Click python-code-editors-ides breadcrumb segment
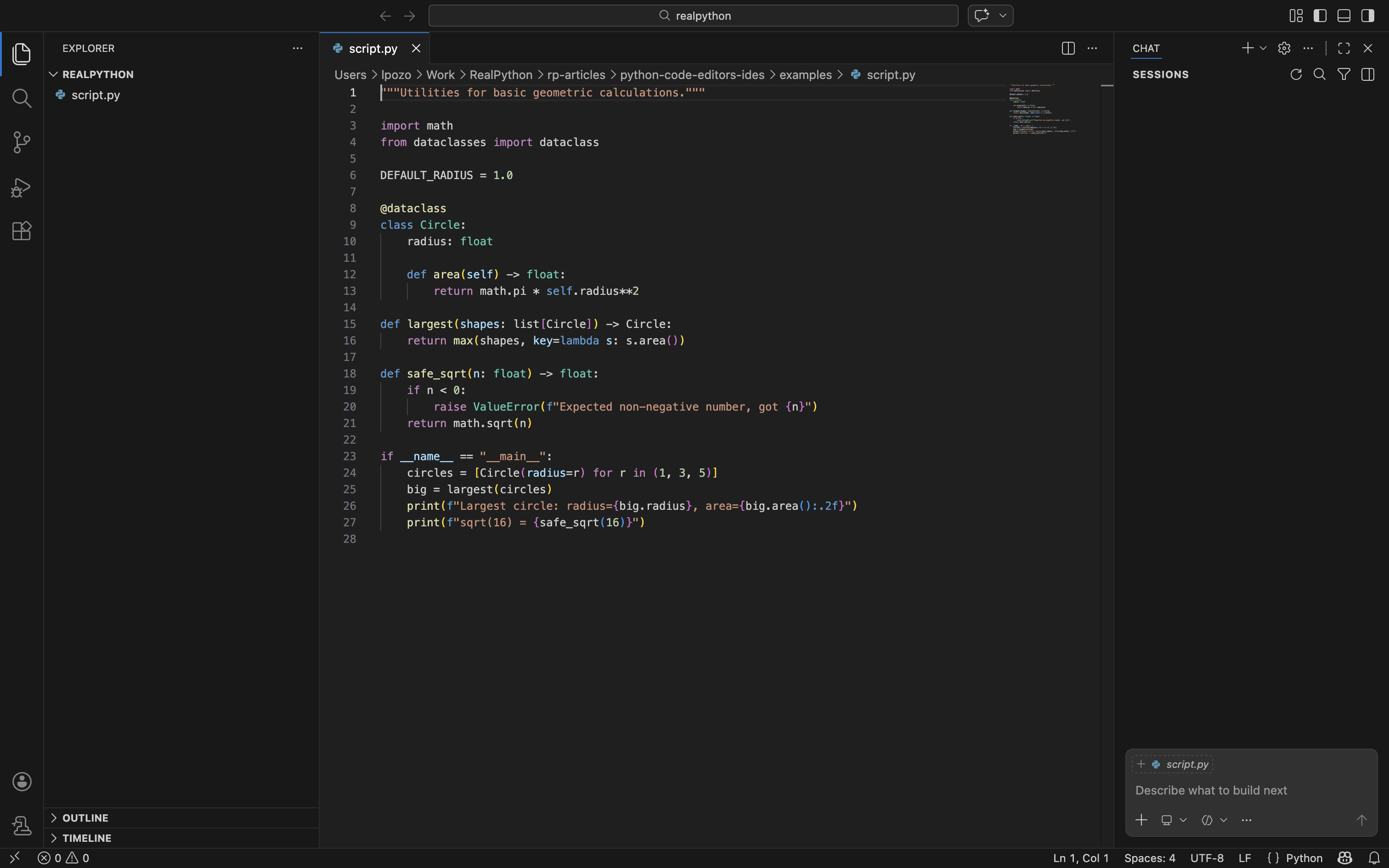The image size is (1389, 868). [692, 74]
